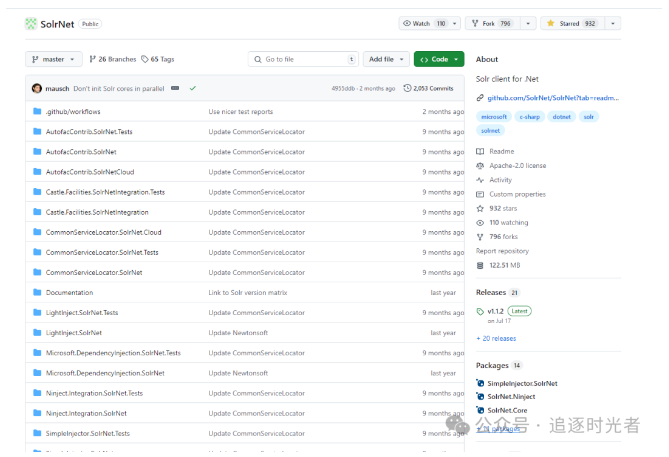Screen dimensions: 669x457
Task: Open the CommonServiceLocator.SolrNet.Tests folder
Action: (102, 252)
